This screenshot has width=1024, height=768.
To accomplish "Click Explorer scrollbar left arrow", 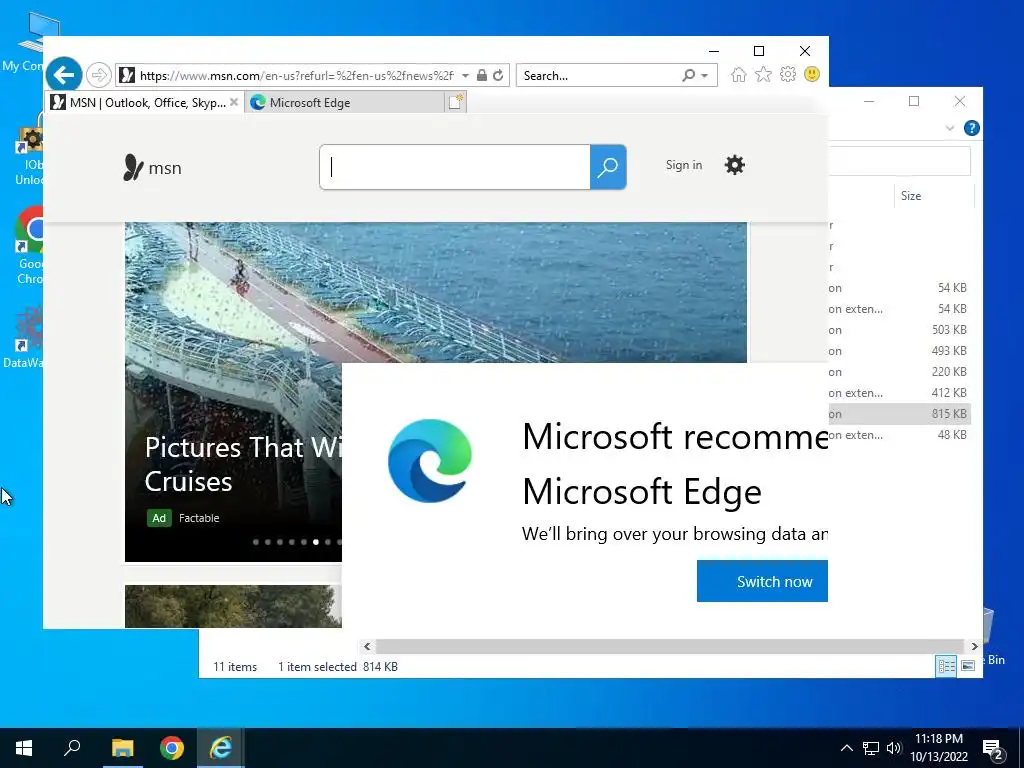I will [367, 647].
